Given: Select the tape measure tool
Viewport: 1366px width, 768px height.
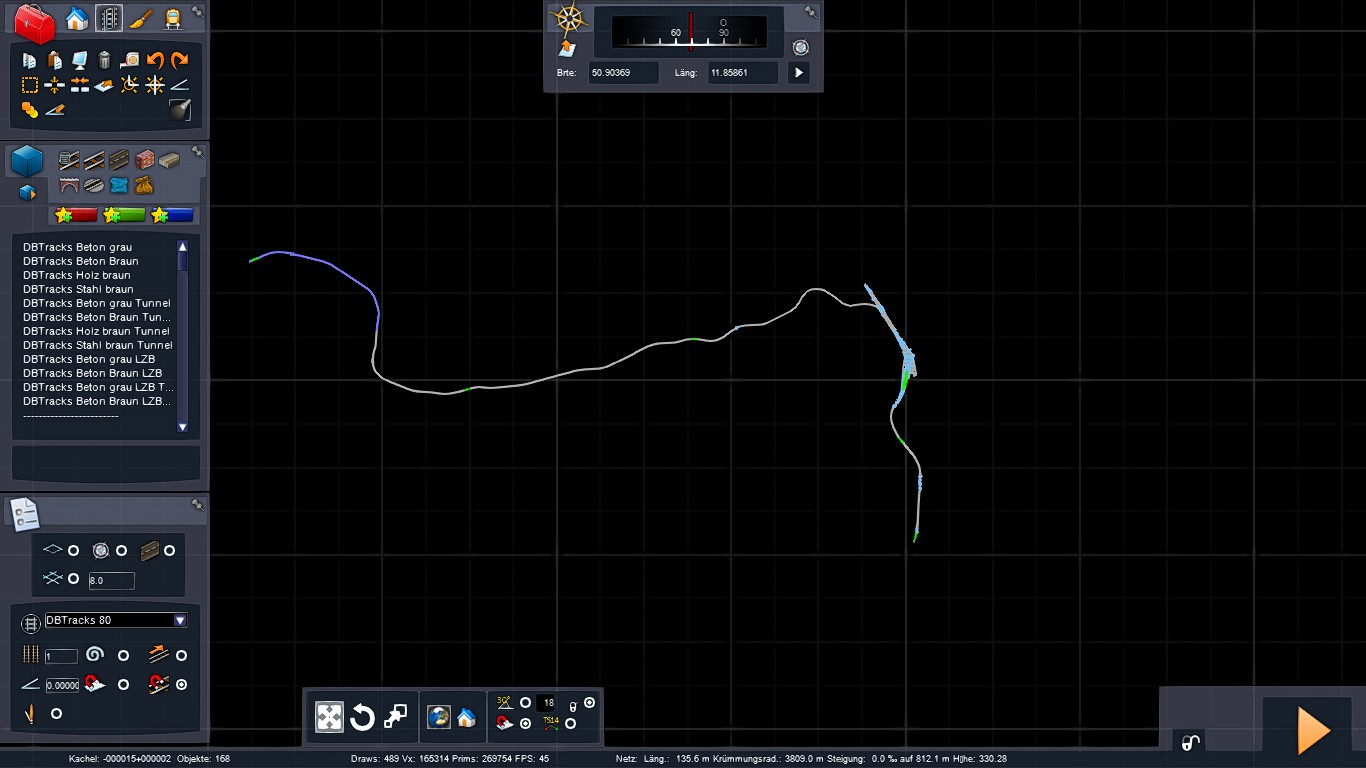Looking at the screenshot, I should (129, 60).
